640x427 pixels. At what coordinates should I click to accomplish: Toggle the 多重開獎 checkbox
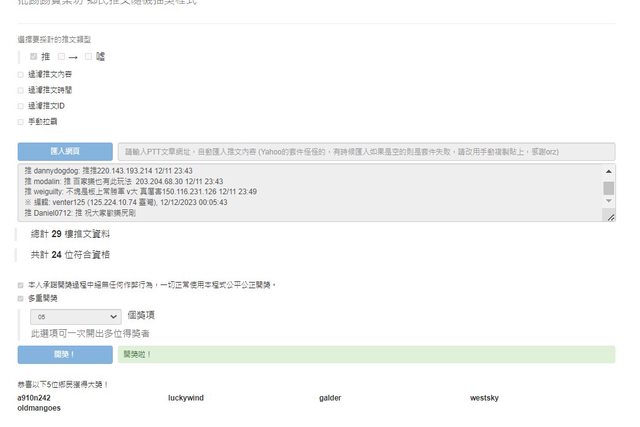(21, 298)
